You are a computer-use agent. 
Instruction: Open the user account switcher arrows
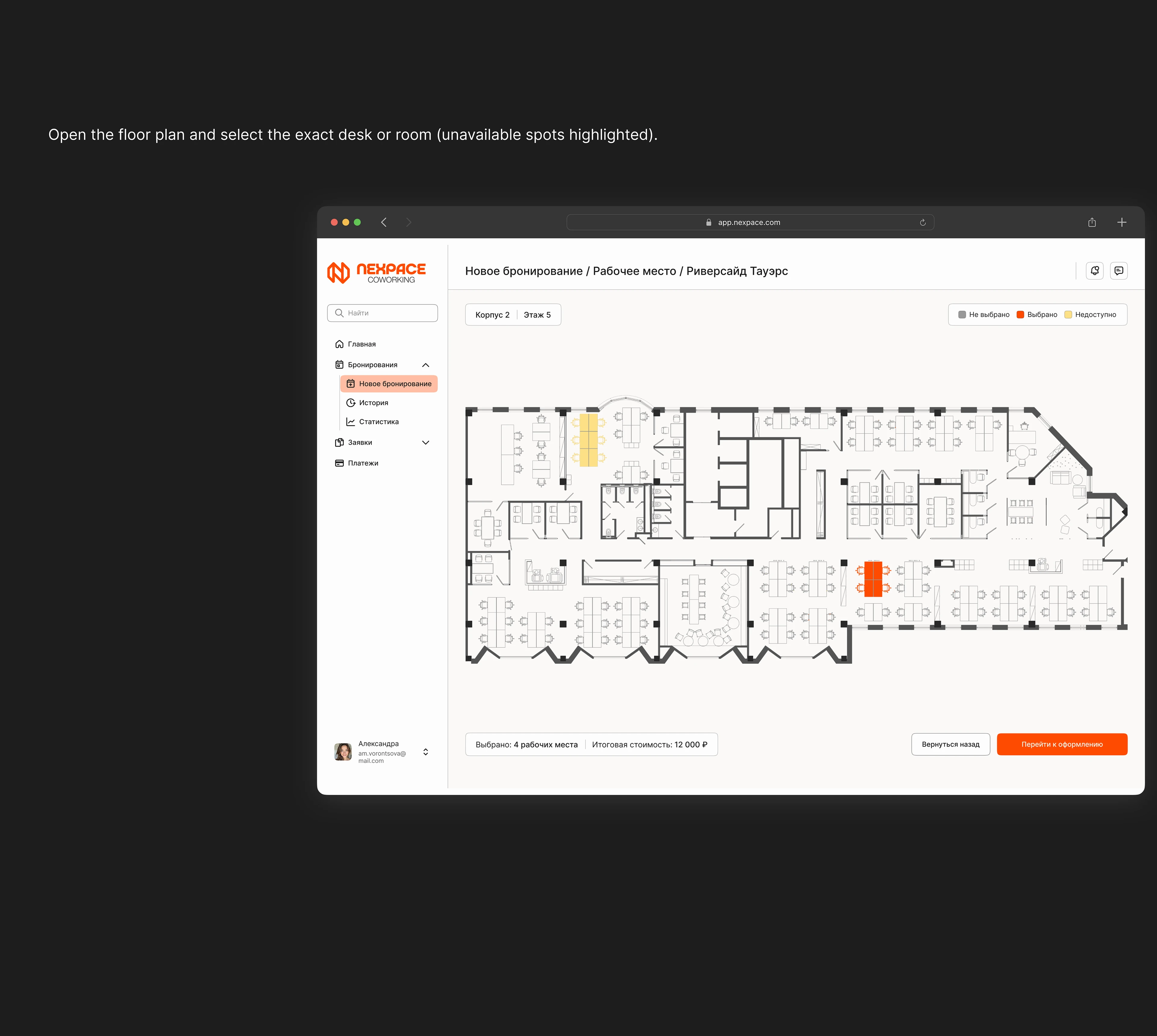(425, 752)
